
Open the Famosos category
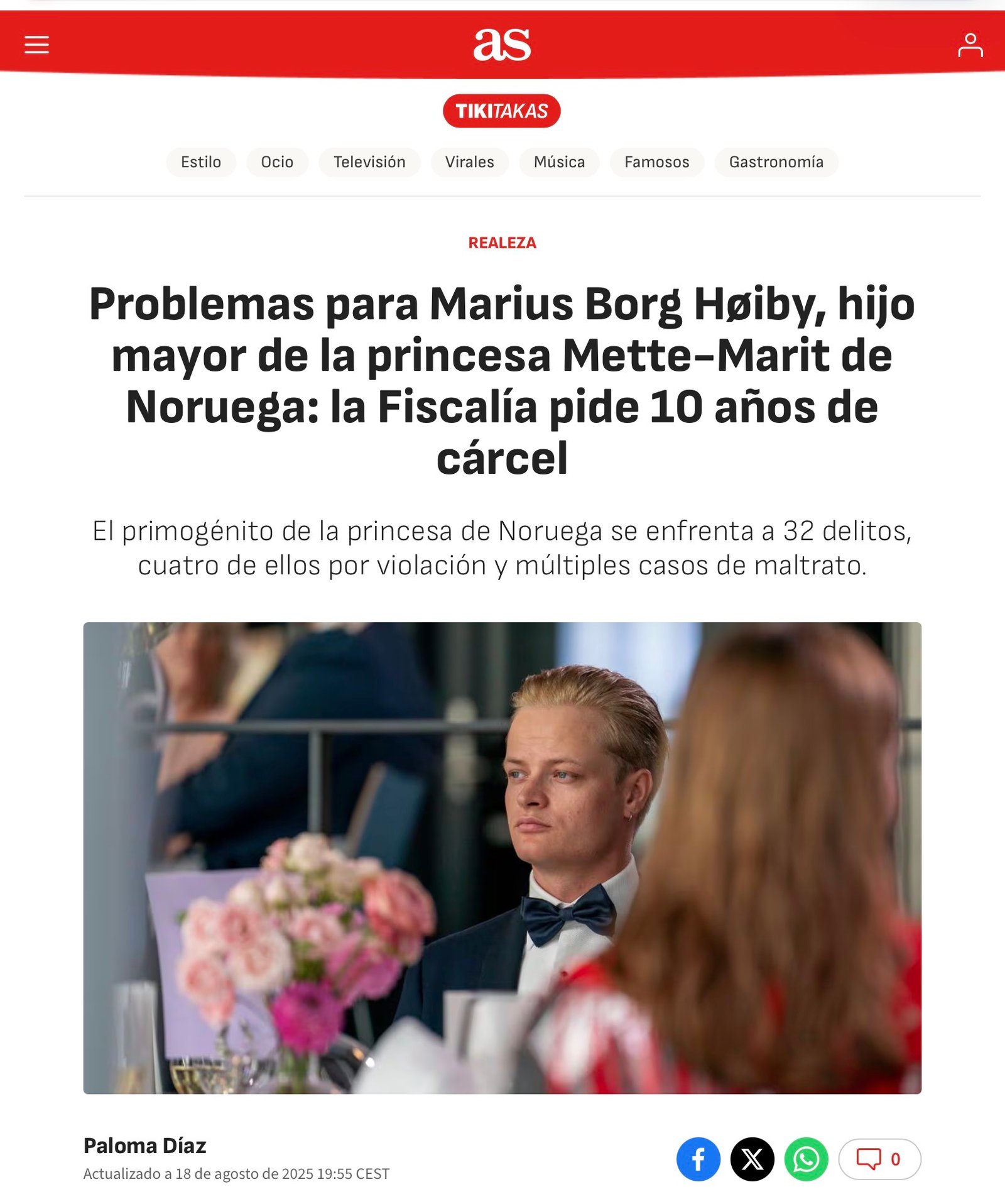[x=656, y=162]
